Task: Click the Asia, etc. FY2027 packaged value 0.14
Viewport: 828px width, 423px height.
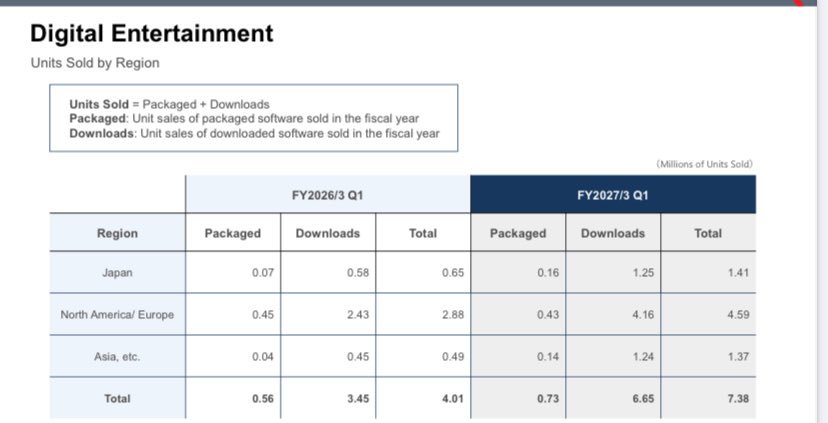Action: pos(548,356)
